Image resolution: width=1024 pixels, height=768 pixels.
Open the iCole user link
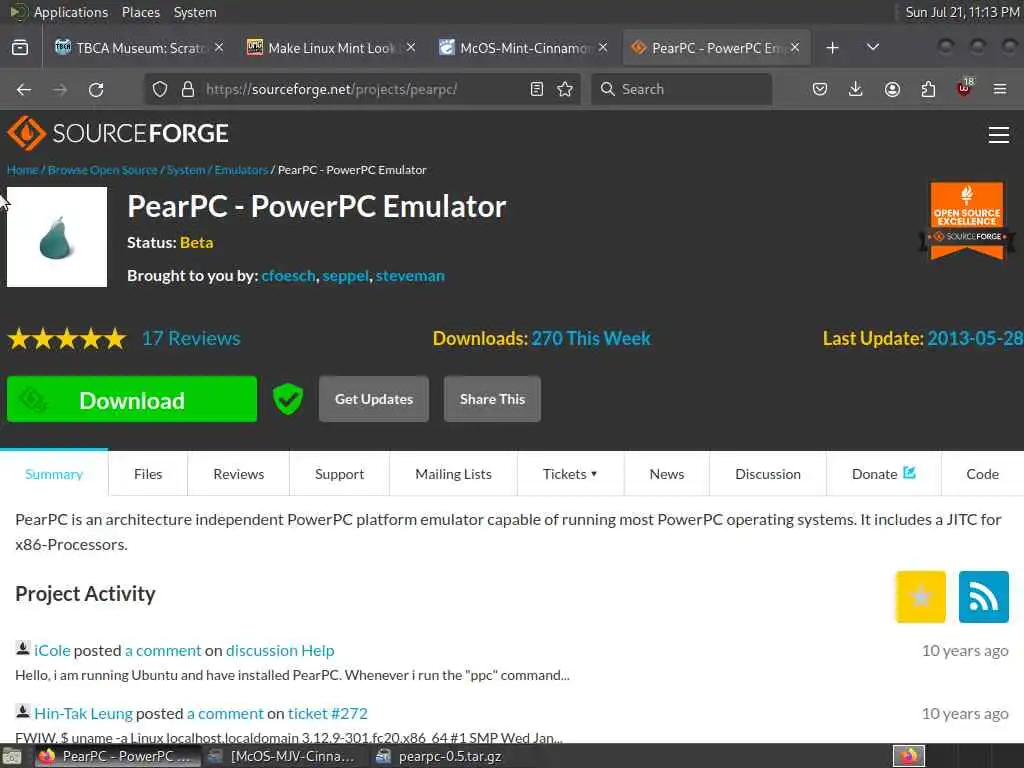52,650
